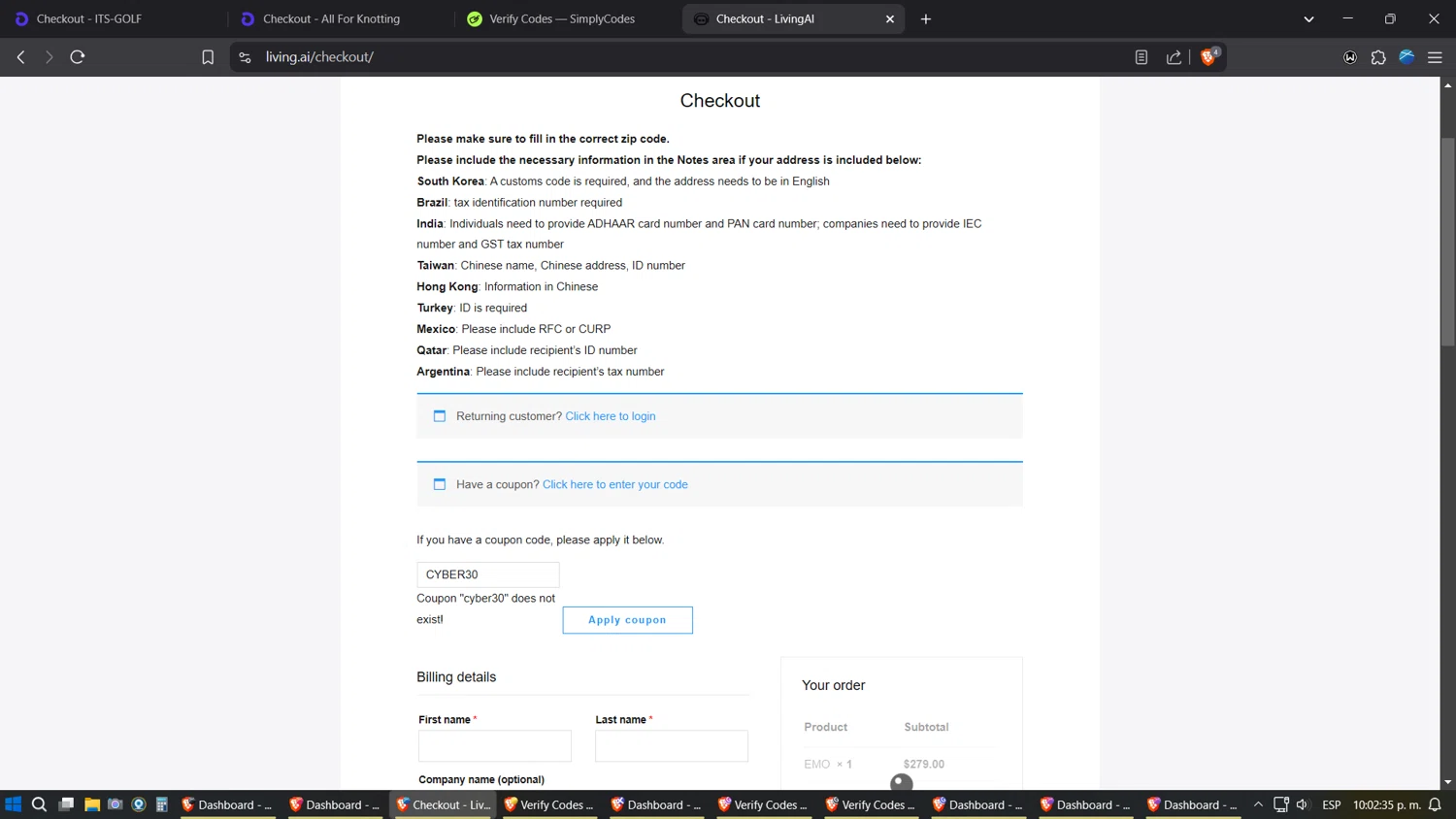1456x819 pixels.
Task: Click the window icon beside Returning customer
Action: [439, 416]
